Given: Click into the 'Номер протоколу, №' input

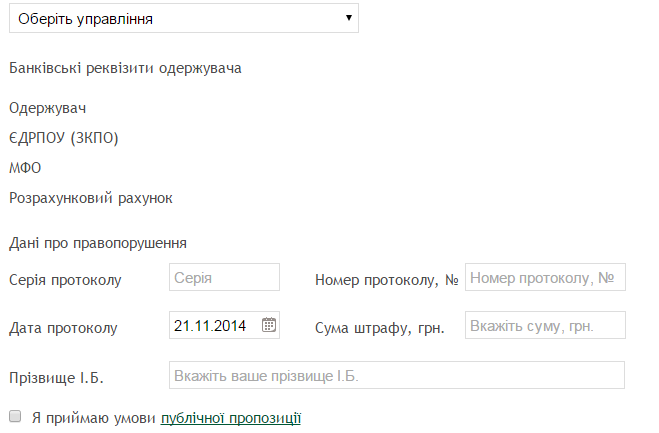Looking at the screenshot, I should pos(545,277).
